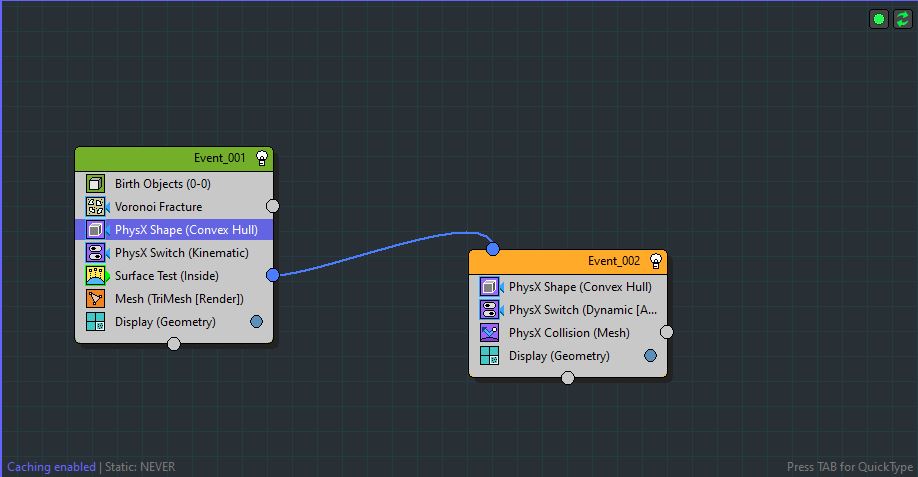Click Event_002 bottom output connector
The height and width of the screenshot is (477, 918).
click(568, 378)
